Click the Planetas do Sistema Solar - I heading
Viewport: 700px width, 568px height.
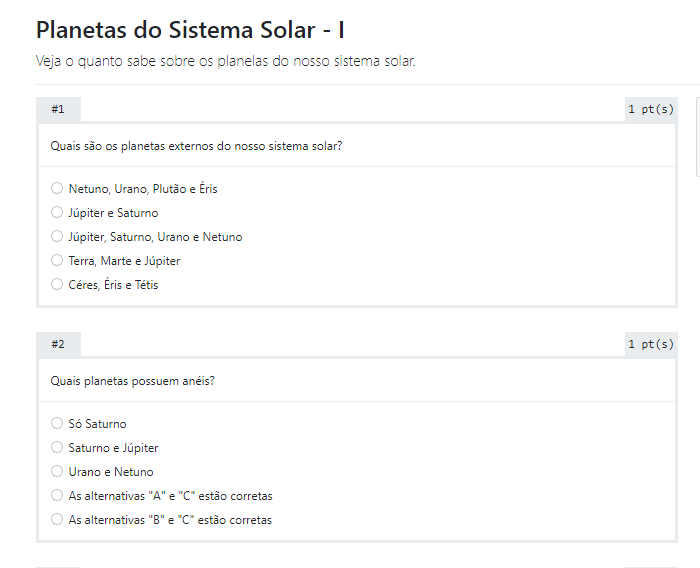click(x=190, y=30)
